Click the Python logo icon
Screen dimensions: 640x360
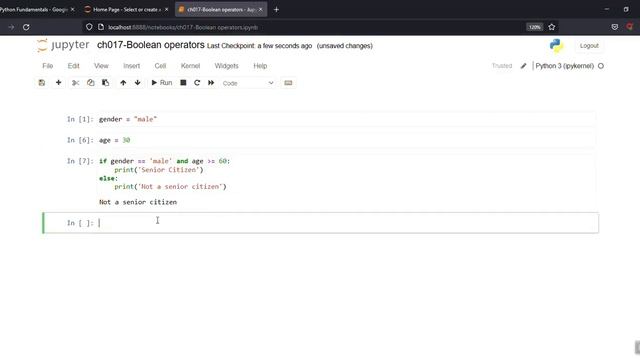click(556, 45)
